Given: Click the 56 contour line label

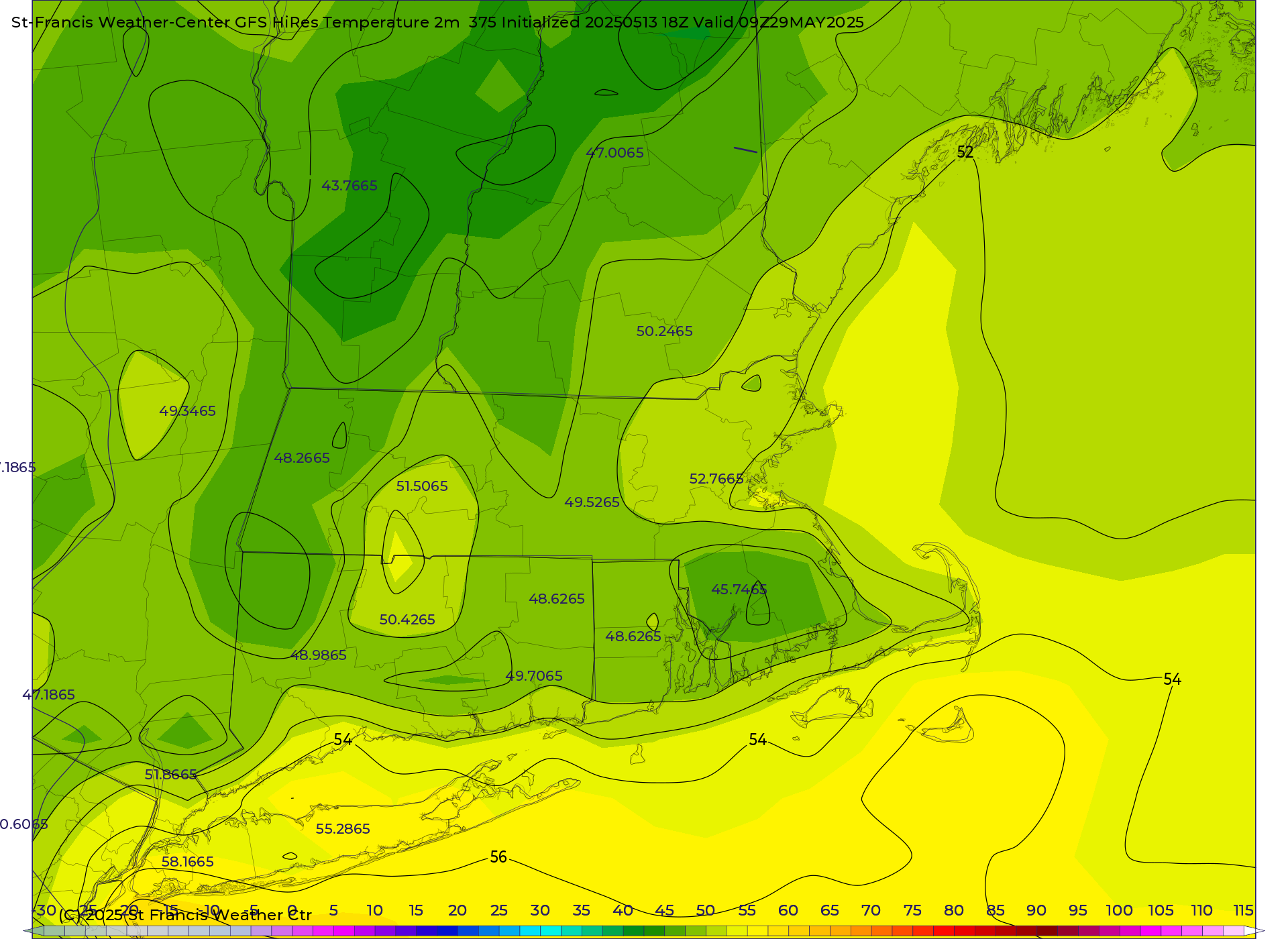Looking at the screenshot, I should tap(498, 857).
